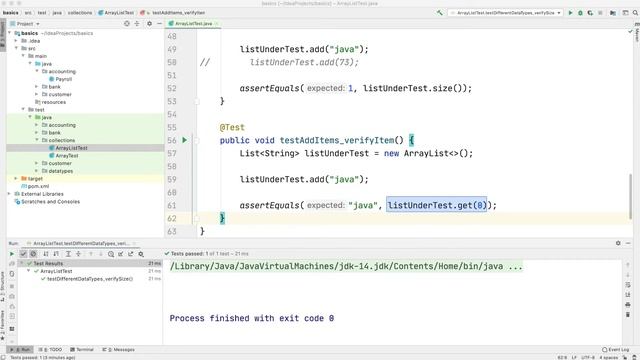The height and width of the screenshot is (360, 640).
Task: Open Run panel test settings magnifier-gear icon
Action: click(x=141, y=254)
